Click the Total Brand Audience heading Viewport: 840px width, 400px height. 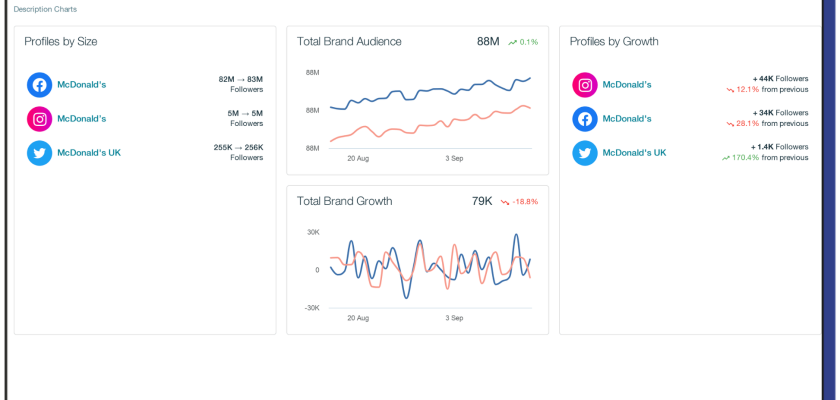[349, 42]
